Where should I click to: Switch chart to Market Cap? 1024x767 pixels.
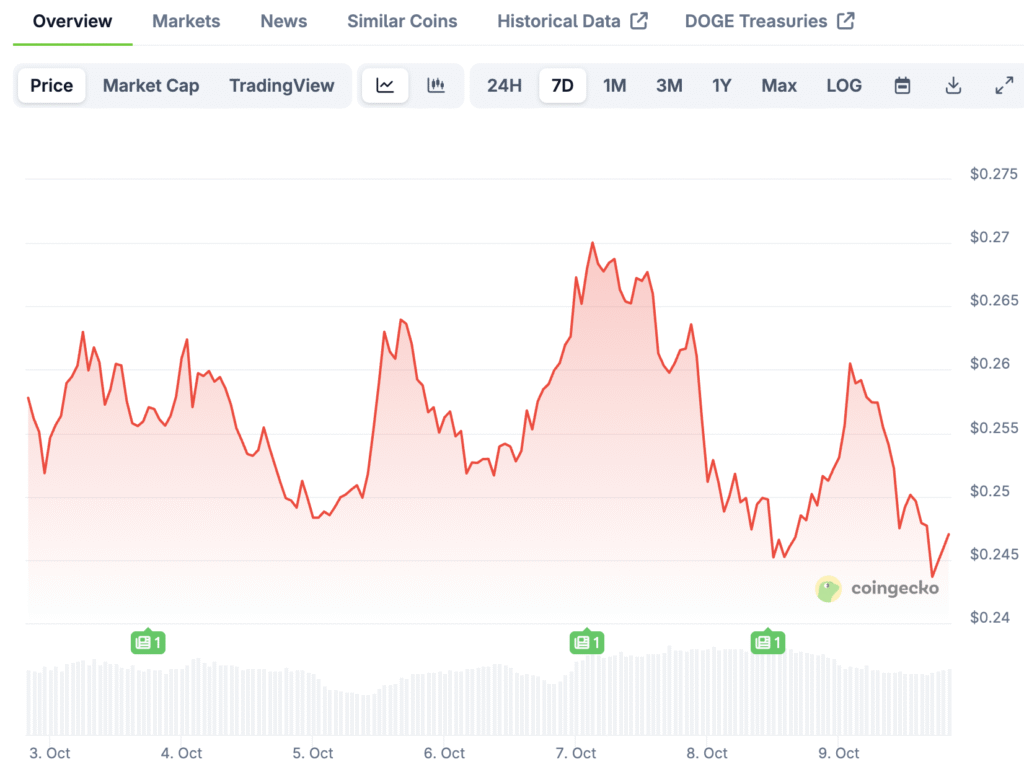(151, 86)
